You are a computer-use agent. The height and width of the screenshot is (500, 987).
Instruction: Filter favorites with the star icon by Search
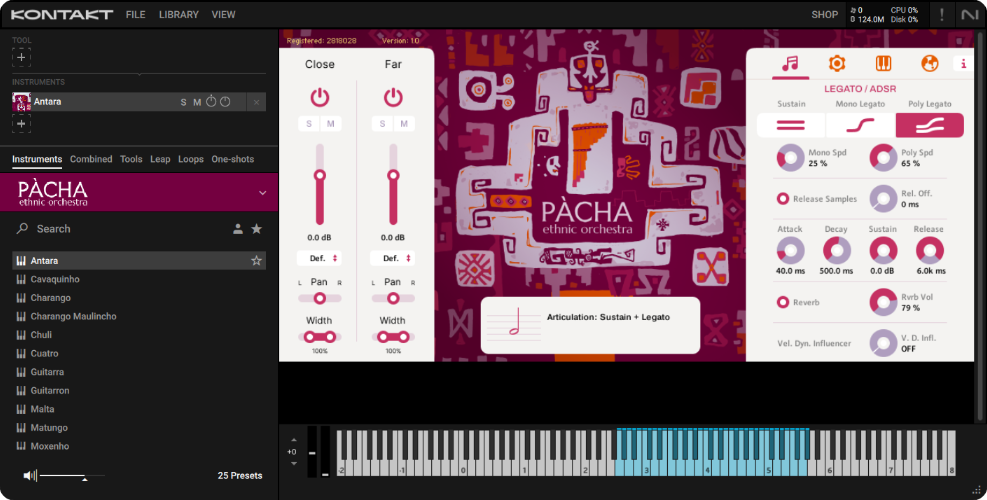[x=257, y=229]
